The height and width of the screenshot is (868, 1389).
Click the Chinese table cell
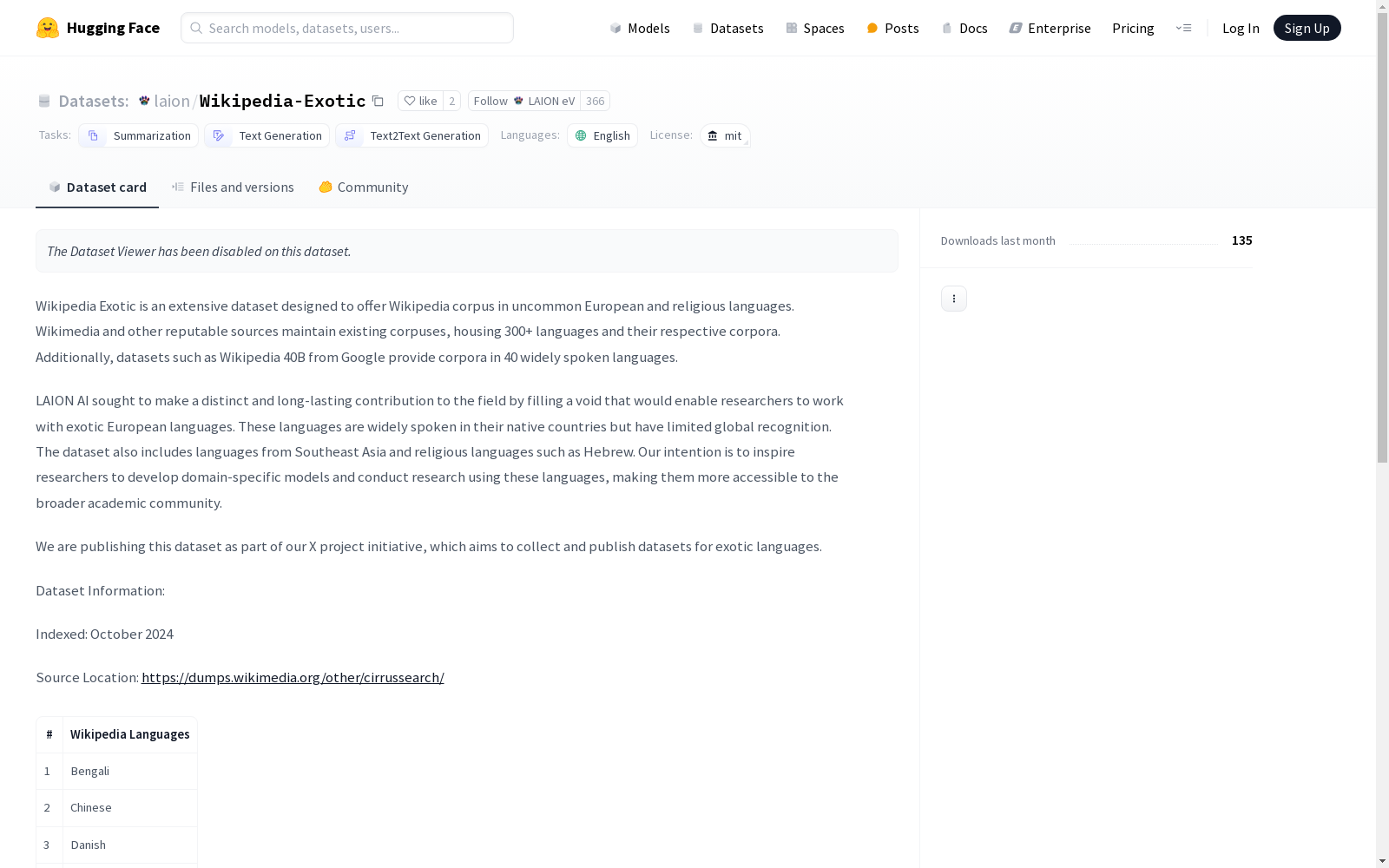pyautogui.click(x=130, y=807)
